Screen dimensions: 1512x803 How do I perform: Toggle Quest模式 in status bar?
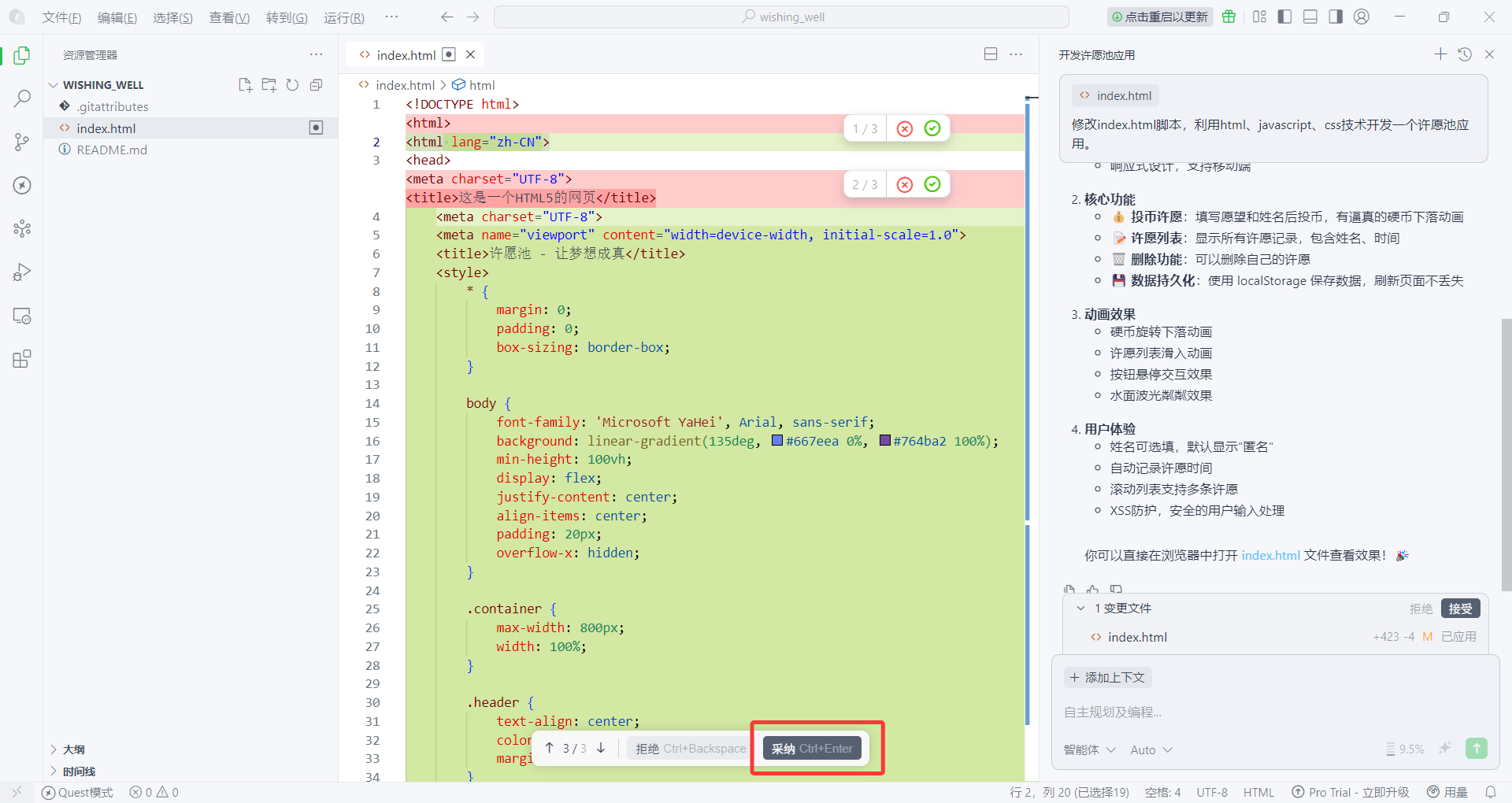click(x=77, y=792)
